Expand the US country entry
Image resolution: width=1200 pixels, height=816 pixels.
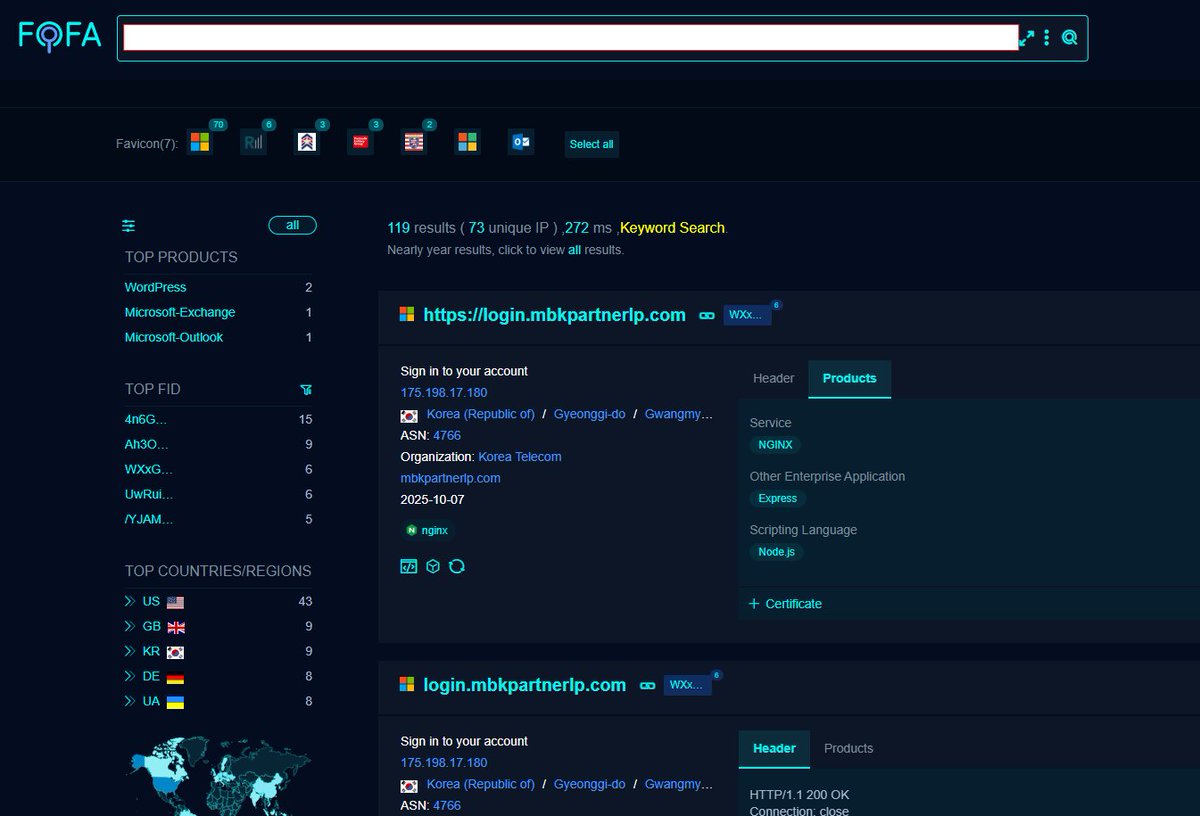coord(129,601)
